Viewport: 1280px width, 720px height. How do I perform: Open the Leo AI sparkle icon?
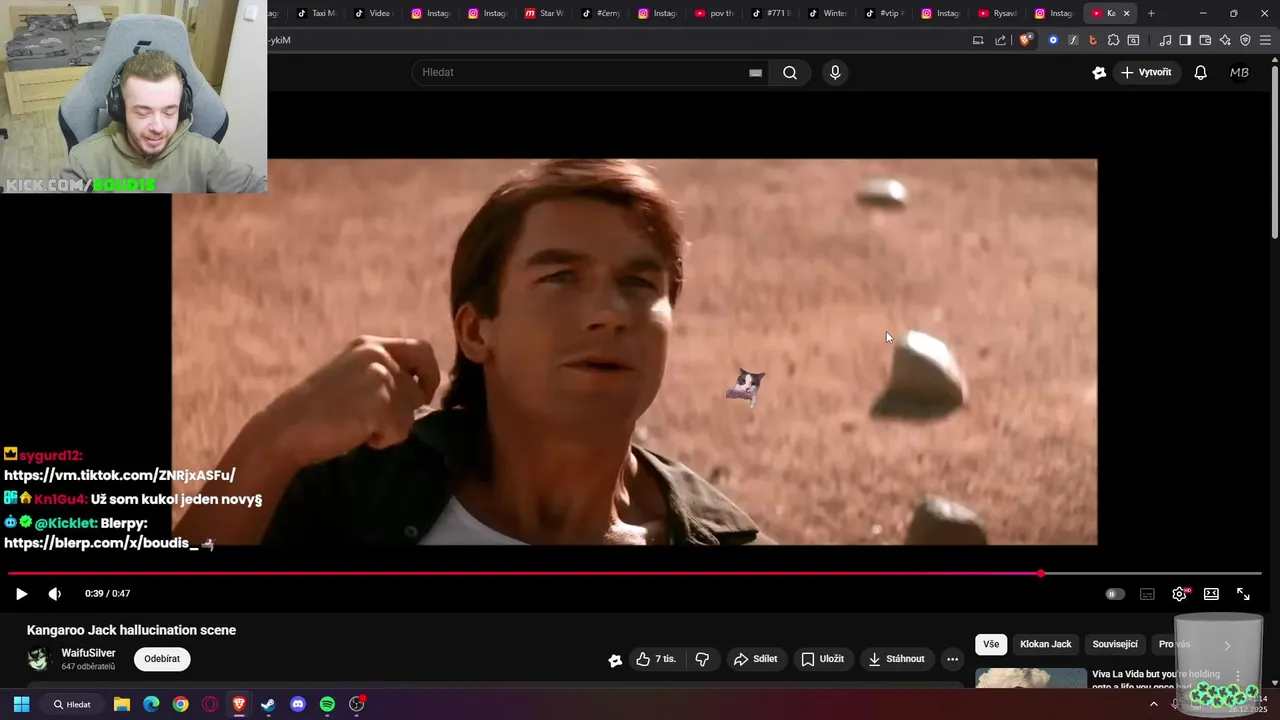pyautogui.click(x=1225, y=40)
